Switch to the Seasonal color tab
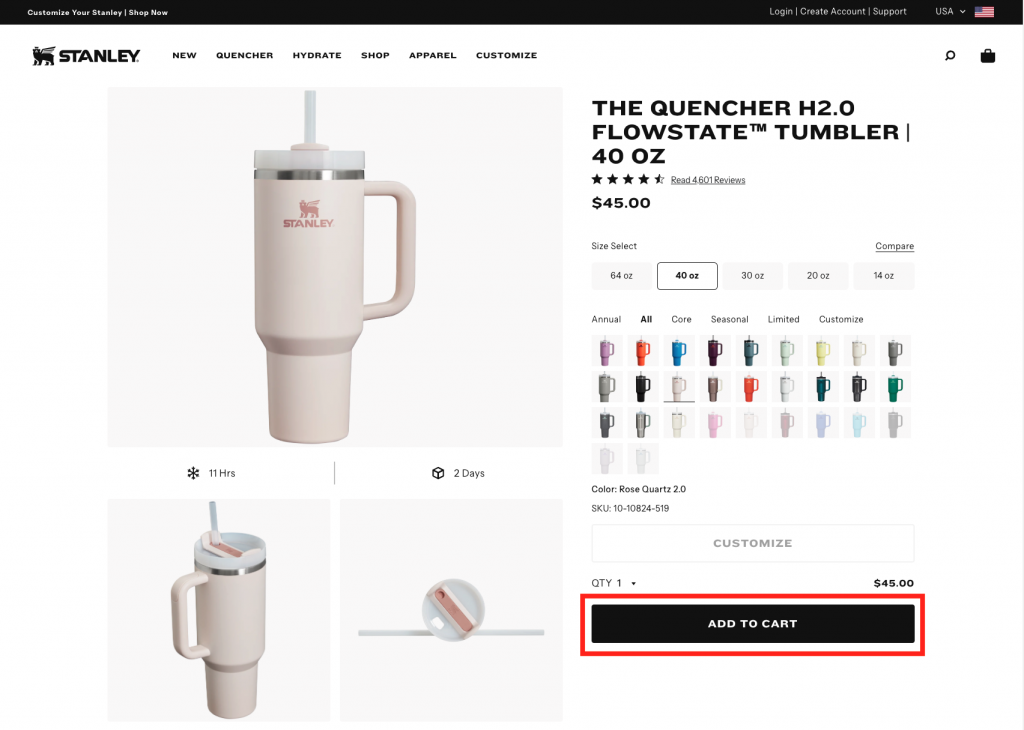This screenshot has height=730, width=1024. (x=729, y=319)
